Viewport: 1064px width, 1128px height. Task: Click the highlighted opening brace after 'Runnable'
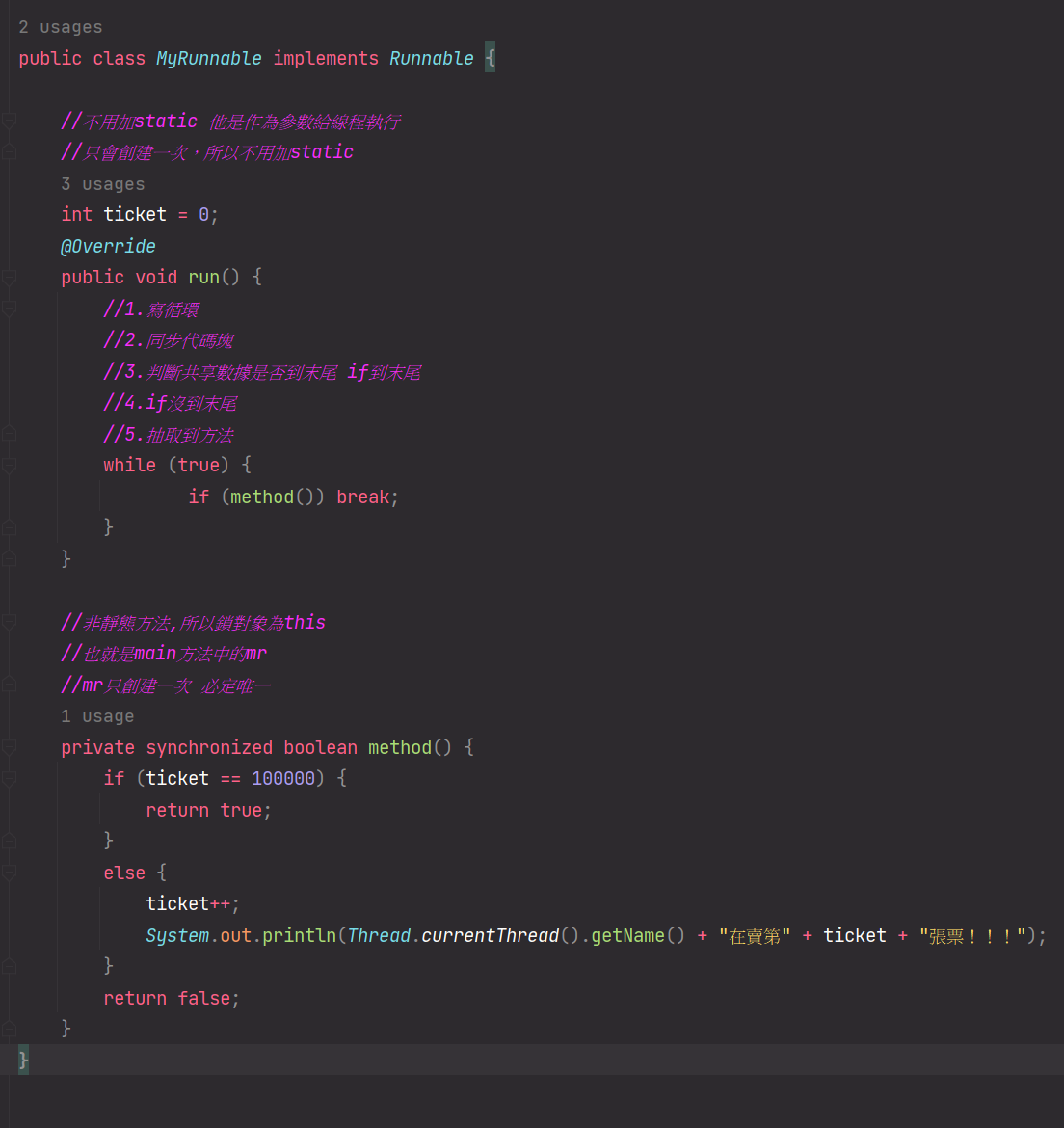(x=491, y=58)
